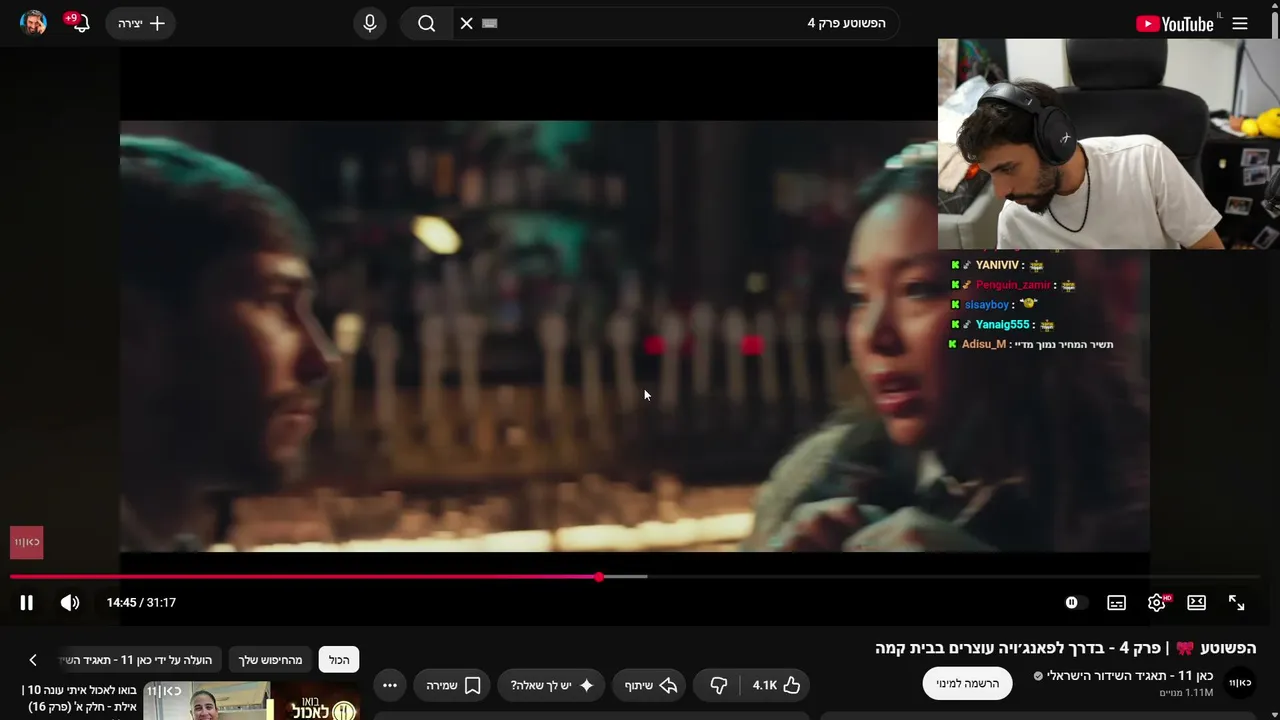1280x720 pixels.
Task: Turn on subtitles in the player
Action: coord(1116,602)
